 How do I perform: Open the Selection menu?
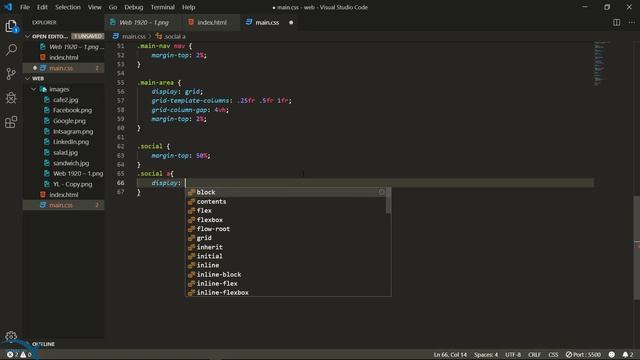click(x=68, y=7)
